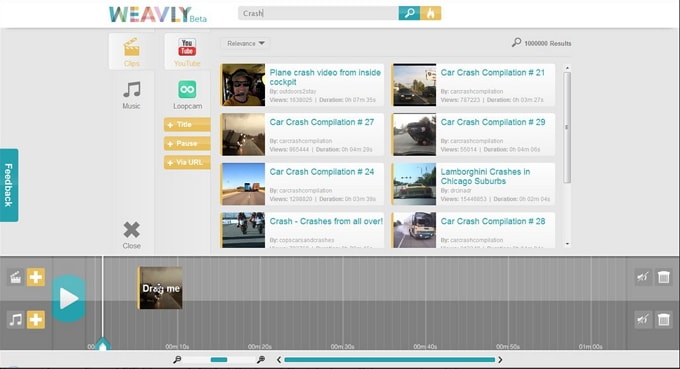
Task: Close the clip browser panel
Action: [x=131, y=235]
